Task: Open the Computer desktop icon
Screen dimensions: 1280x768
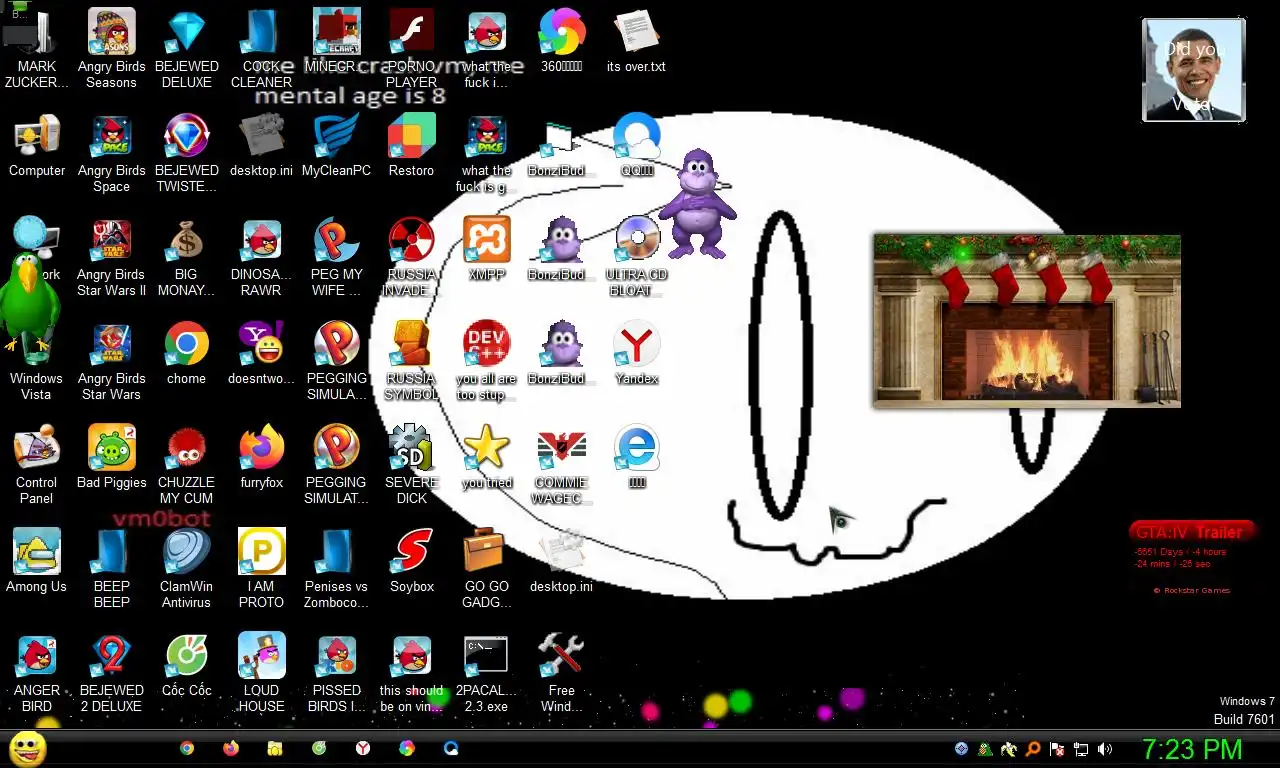Action: click(37, 146)
